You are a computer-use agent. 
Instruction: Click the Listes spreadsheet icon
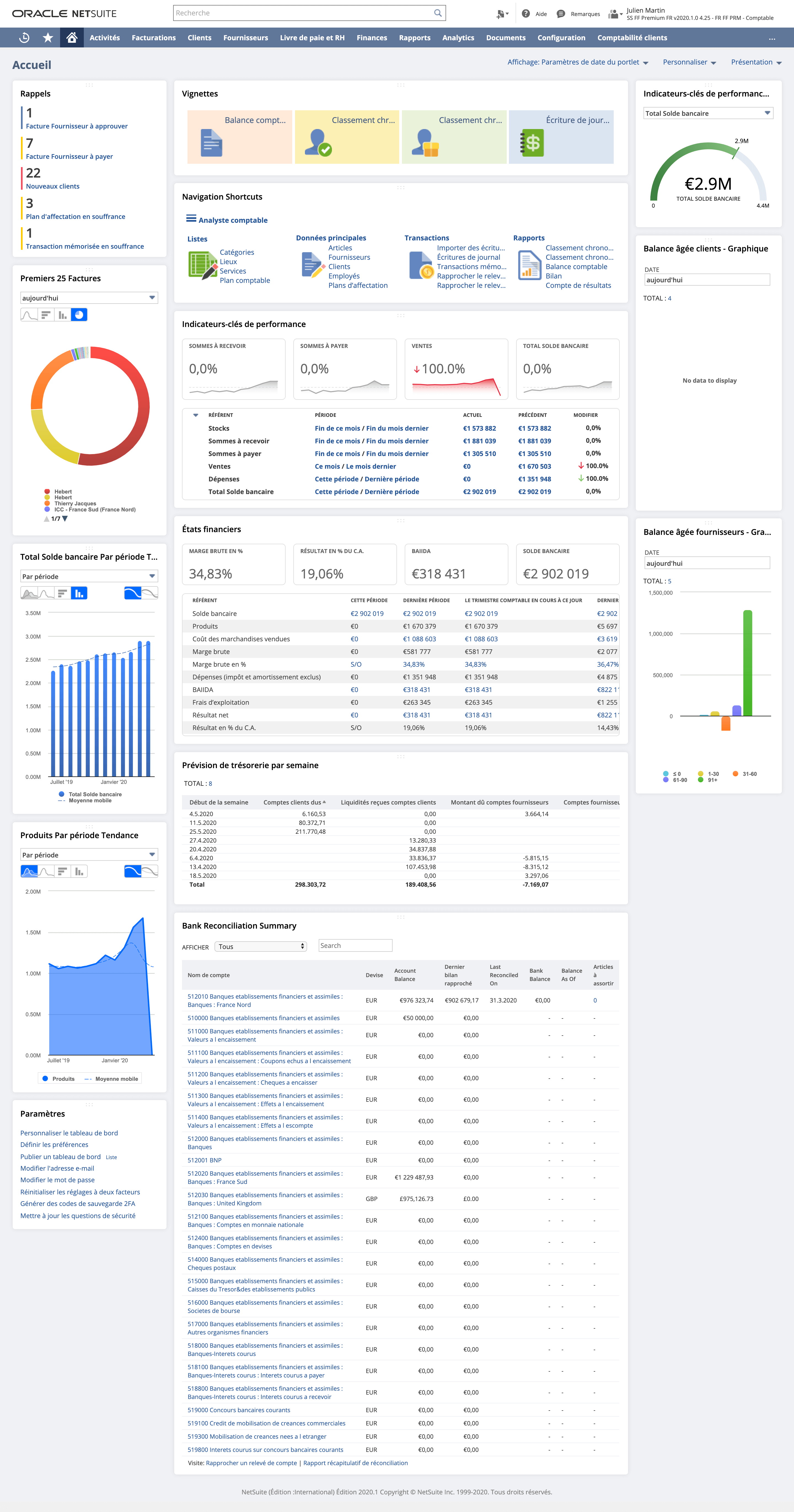[x=203, y=265]
